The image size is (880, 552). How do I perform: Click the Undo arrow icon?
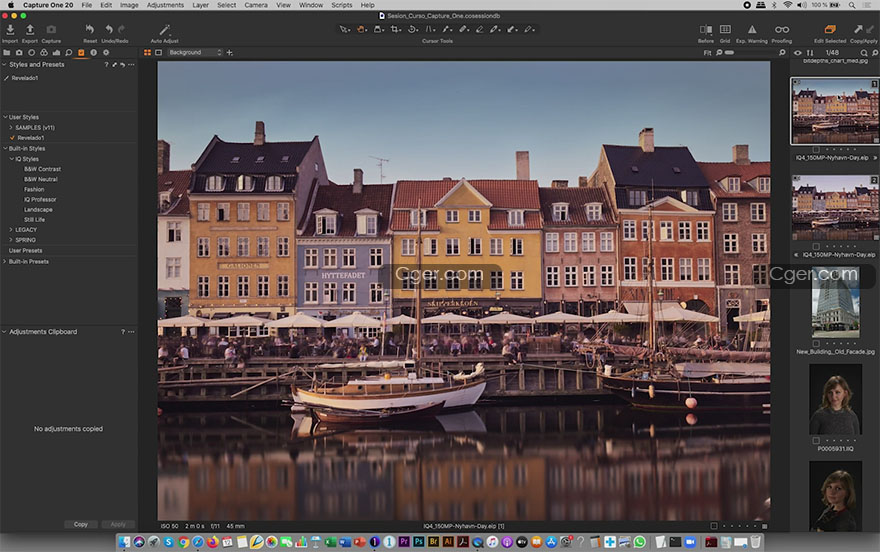[x=109, y=29]
